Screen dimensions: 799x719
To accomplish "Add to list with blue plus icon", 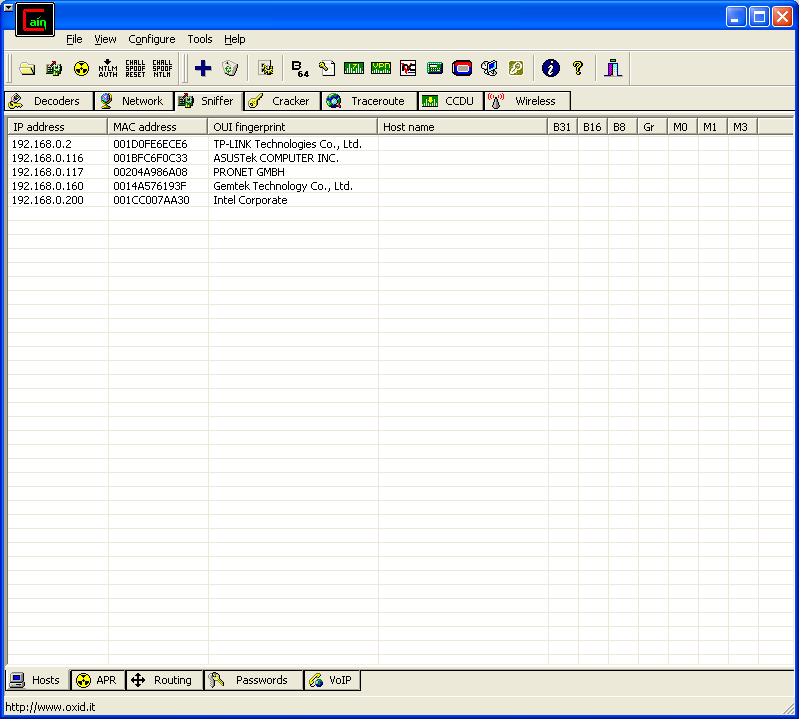I will (203, 68).
